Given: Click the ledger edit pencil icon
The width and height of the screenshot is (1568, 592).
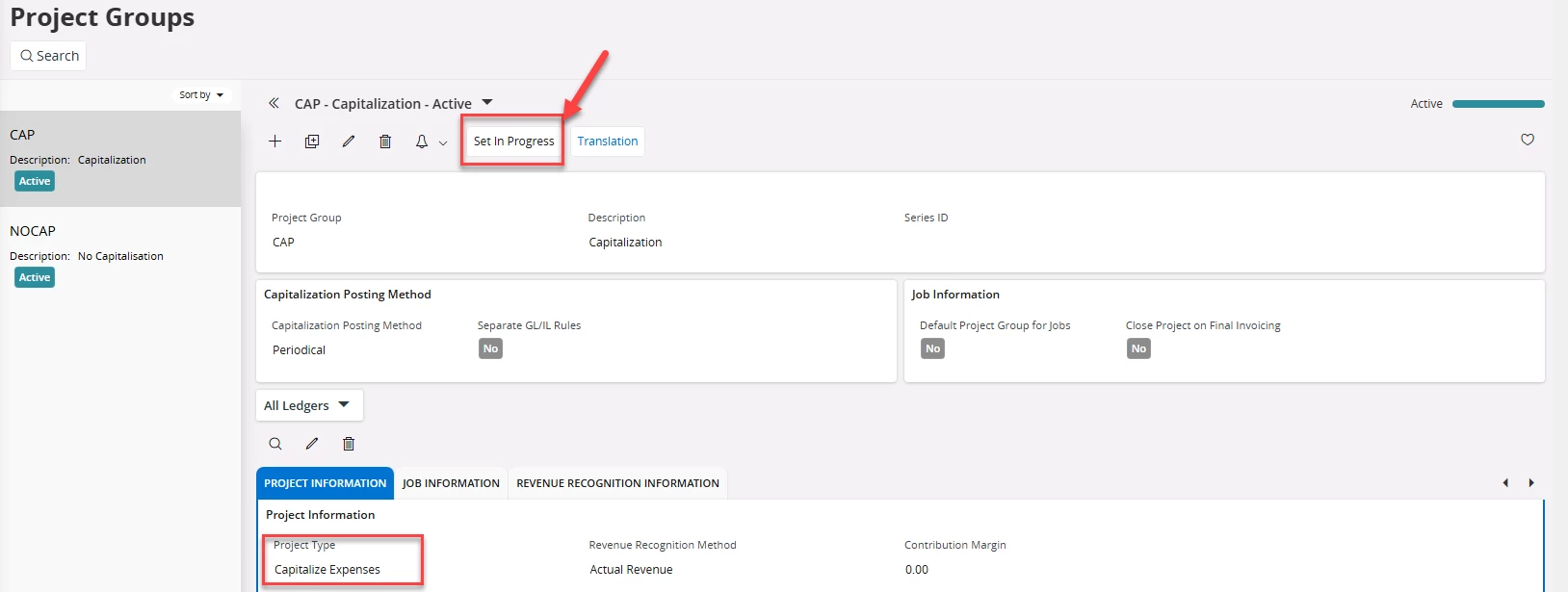Looking at the screenshot, I should point(312,444).
